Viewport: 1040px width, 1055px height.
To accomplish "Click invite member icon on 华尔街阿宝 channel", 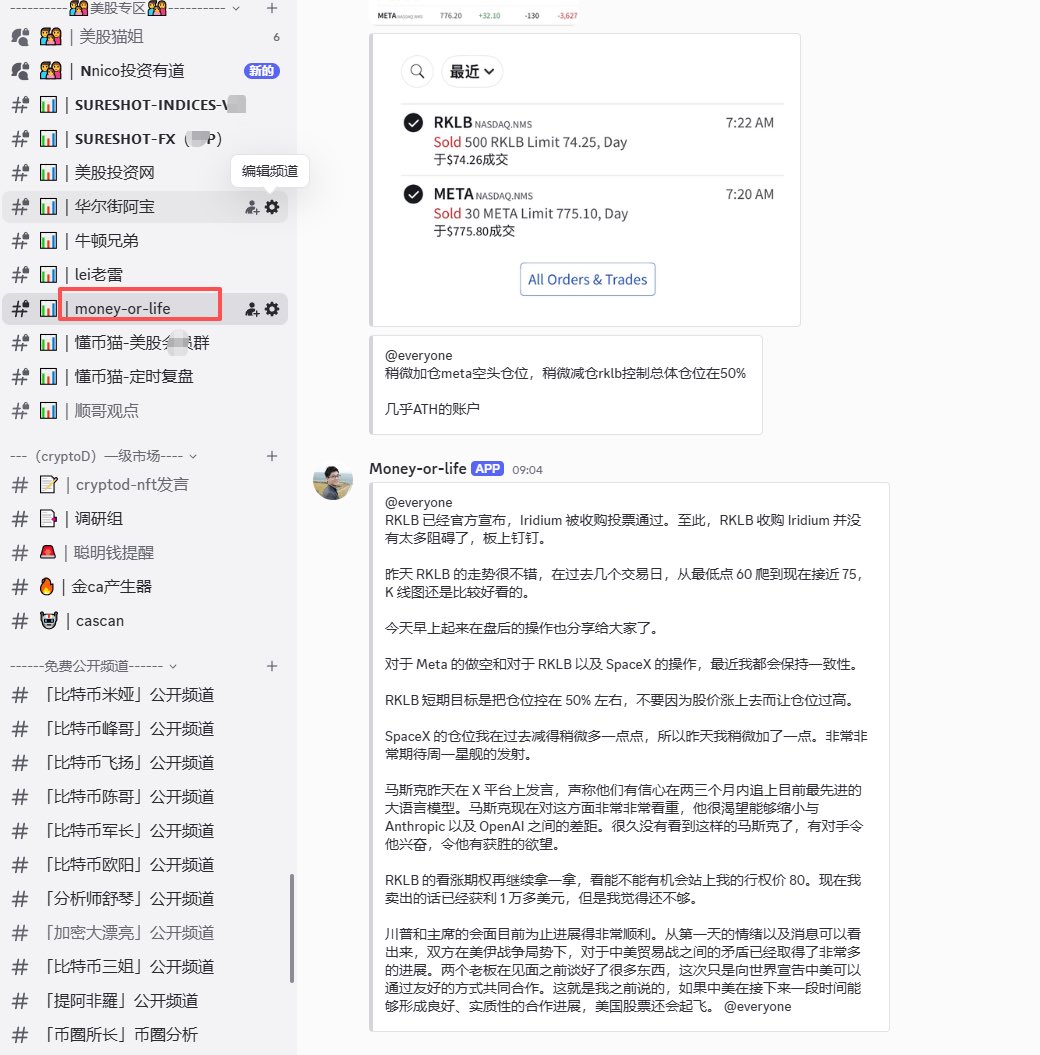I will [252, 207].
